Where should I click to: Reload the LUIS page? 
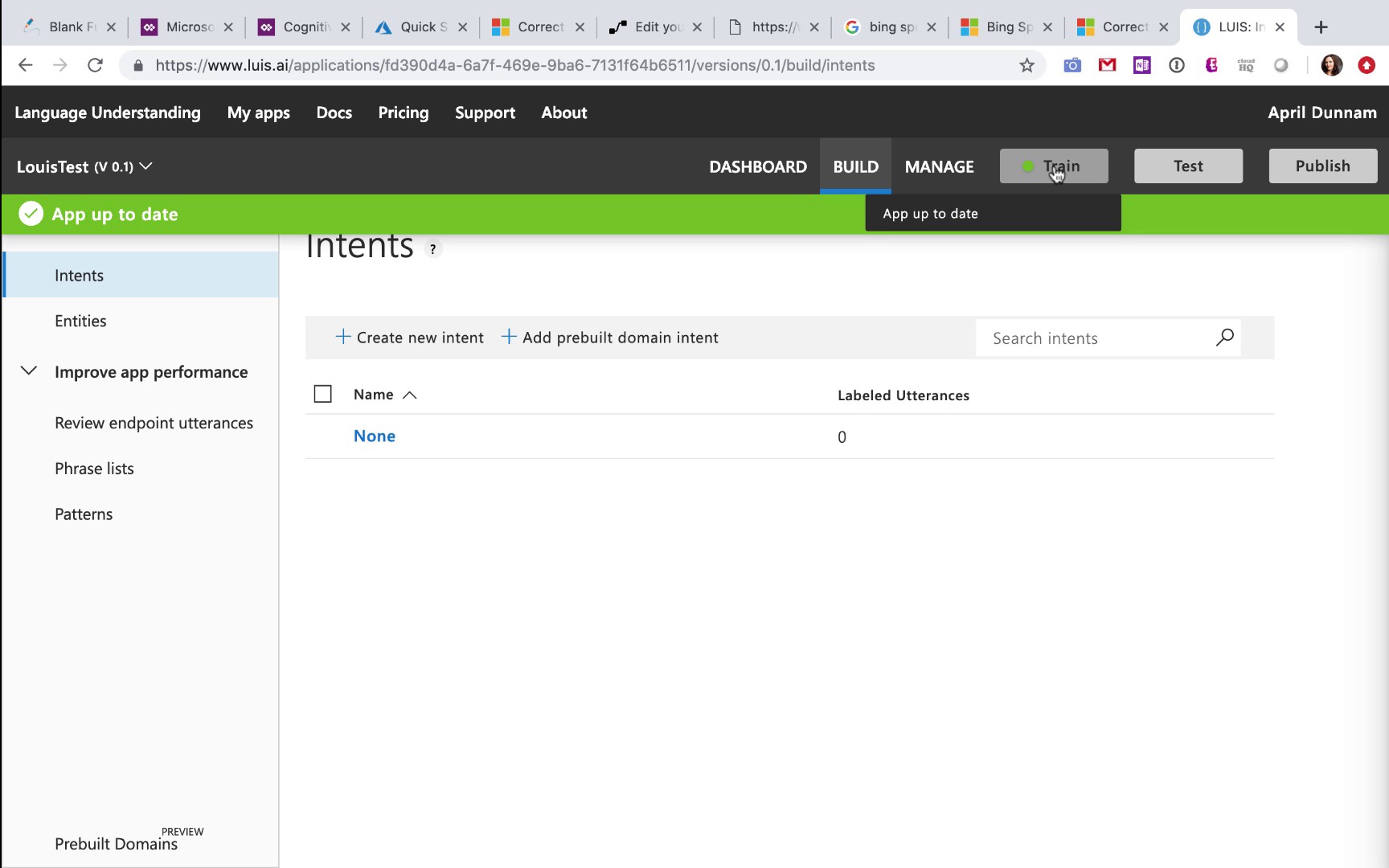point(95,65)
